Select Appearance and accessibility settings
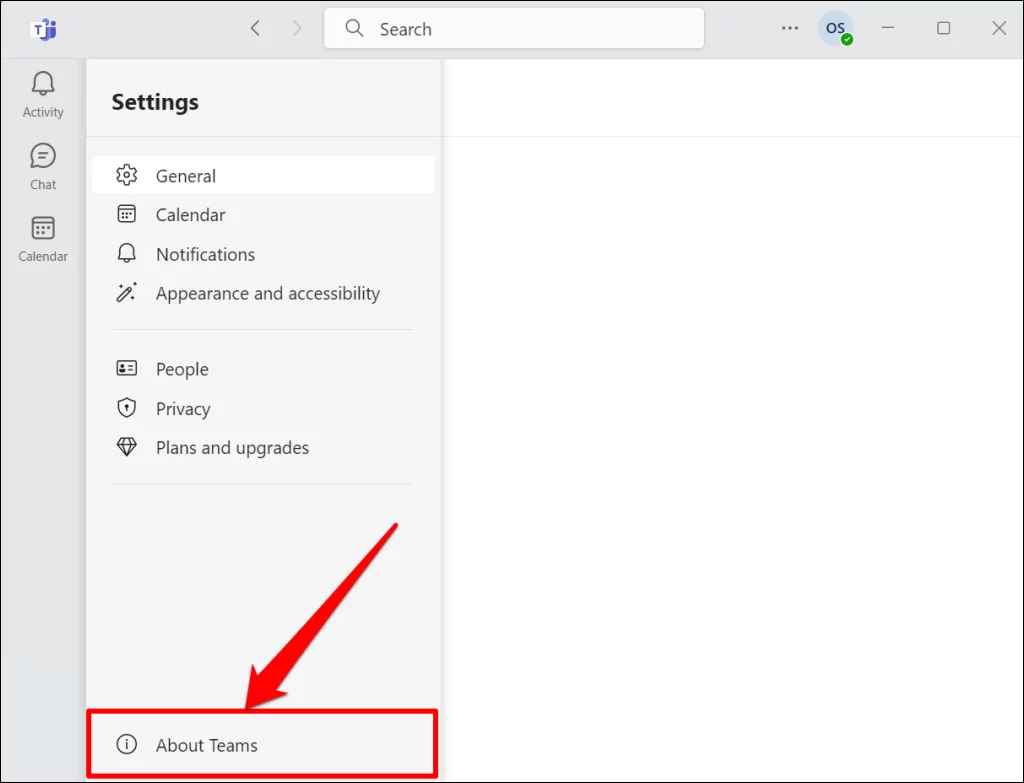 [x=267, y=294]
